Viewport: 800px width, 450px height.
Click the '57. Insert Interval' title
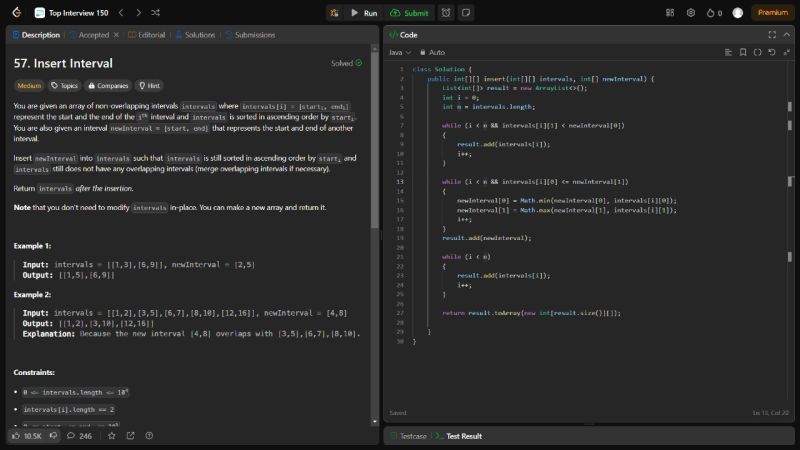point(63,63)
